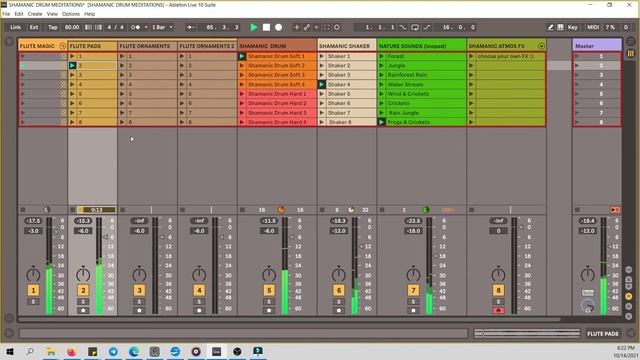Viewport: 640px width, 360px height.
Task: Select the Master track header
Action: (597, 46)
